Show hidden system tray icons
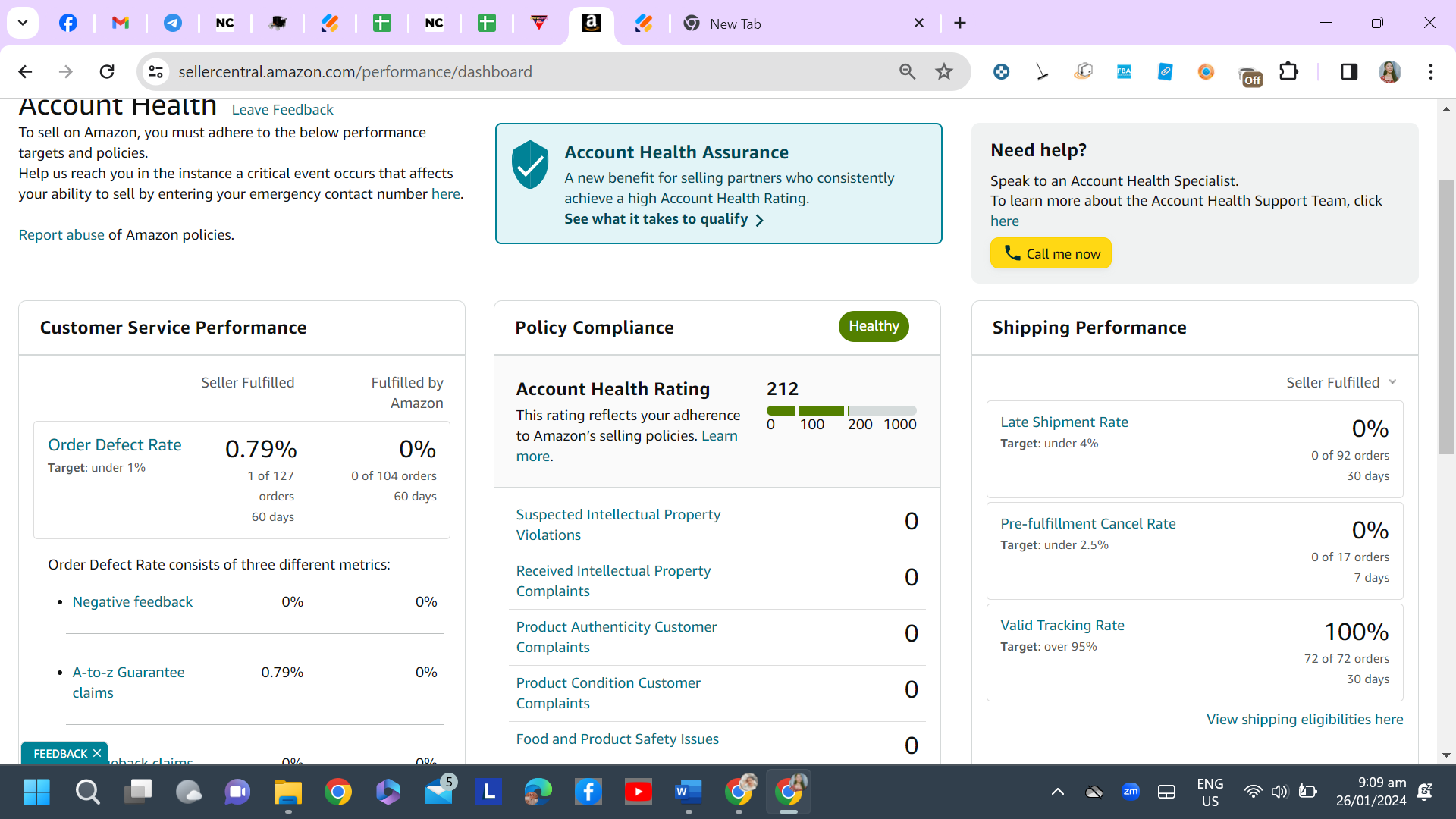This screenshot has height=819, width=1456. click(x=1057, y=792)
